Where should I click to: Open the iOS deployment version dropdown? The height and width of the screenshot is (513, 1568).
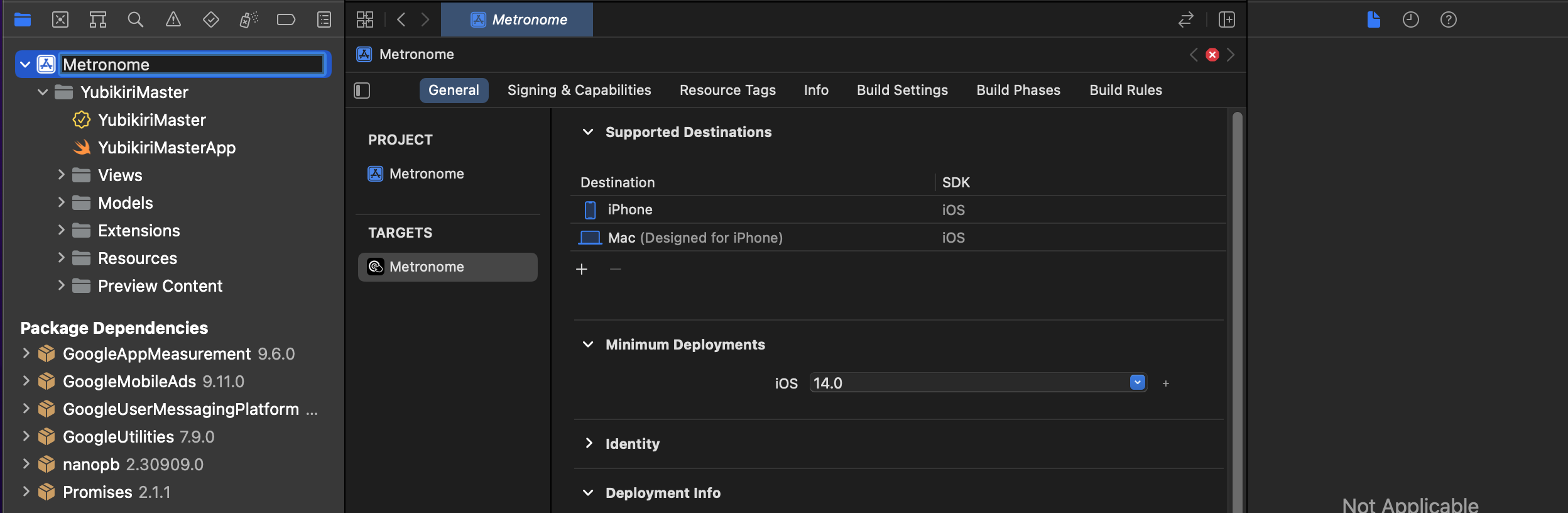1138,382
